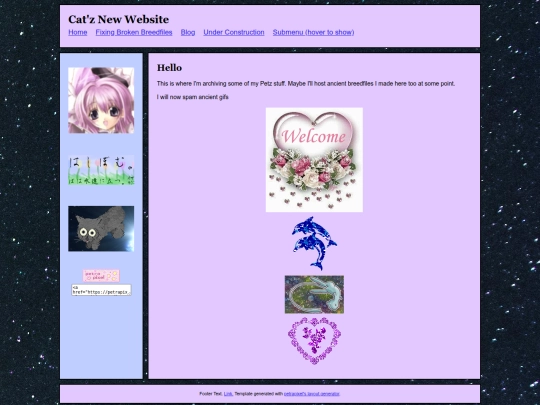Image resolution: width=540 pixels, height=405 pixels.
Task: Open the Blog link
Action: click(188, 32)
